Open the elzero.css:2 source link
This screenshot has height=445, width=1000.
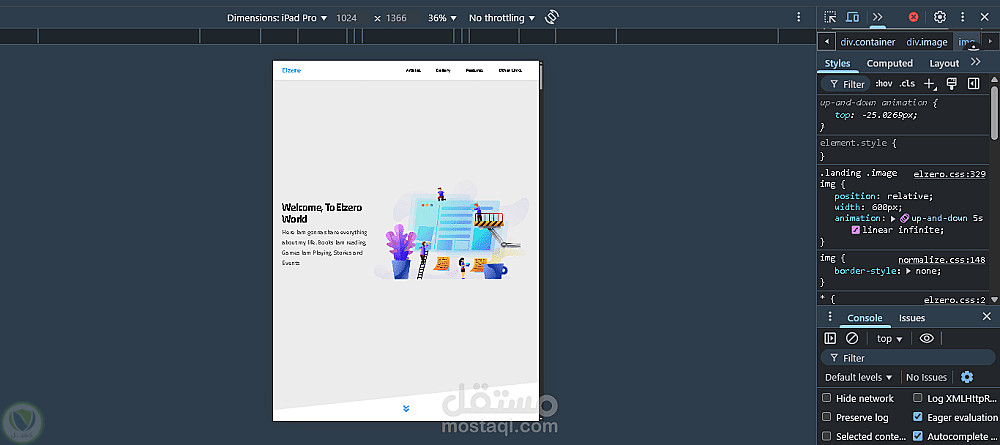955,299
